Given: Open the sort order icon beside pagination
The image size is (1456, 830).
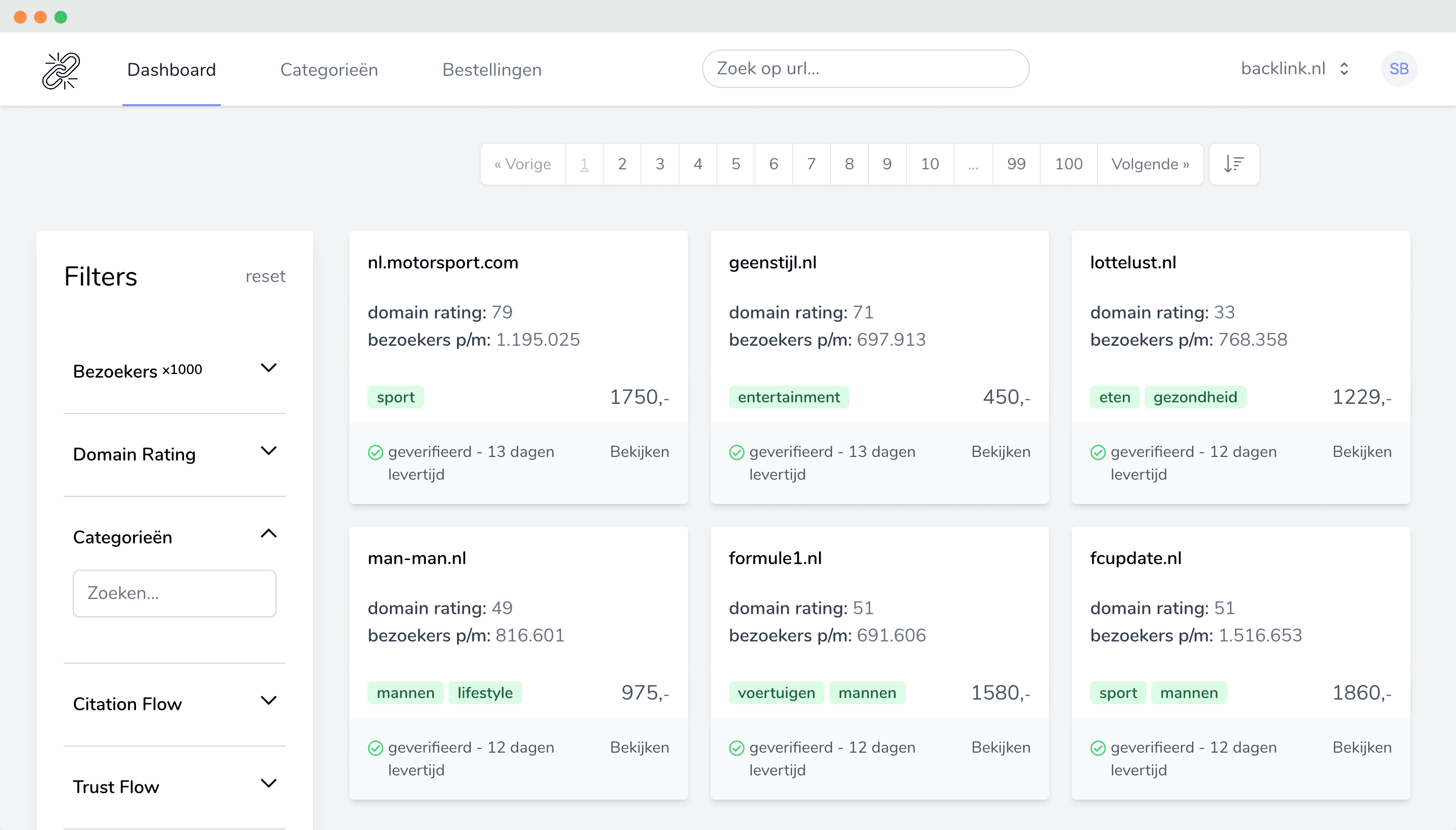Looking at the screenshot, I should [1234, 164].
